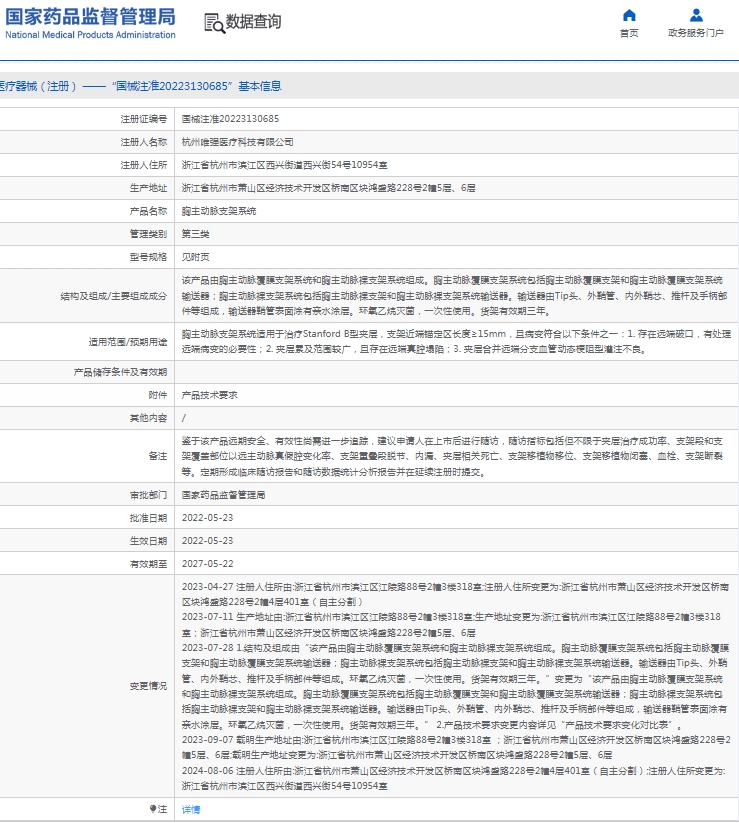
Task: Click the 首页 text link
Action: [629, 33]
